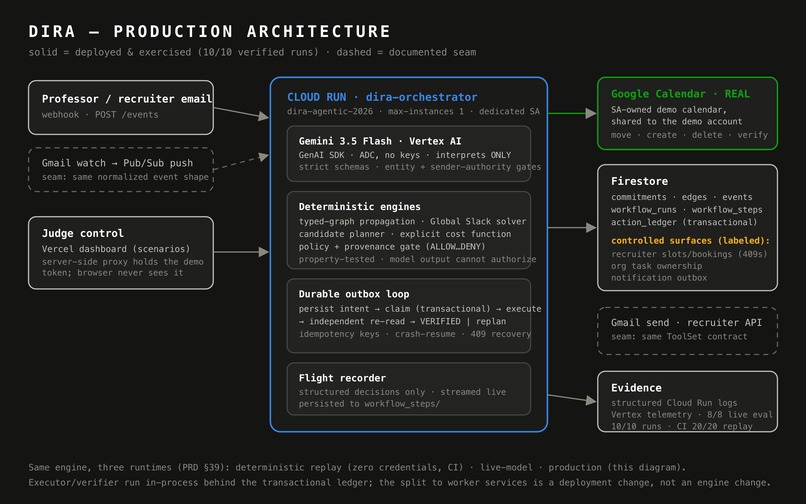The height and width of the screenshot is (504, 806).
Task: Select the Firestore box heading
Action: point(639,181)
